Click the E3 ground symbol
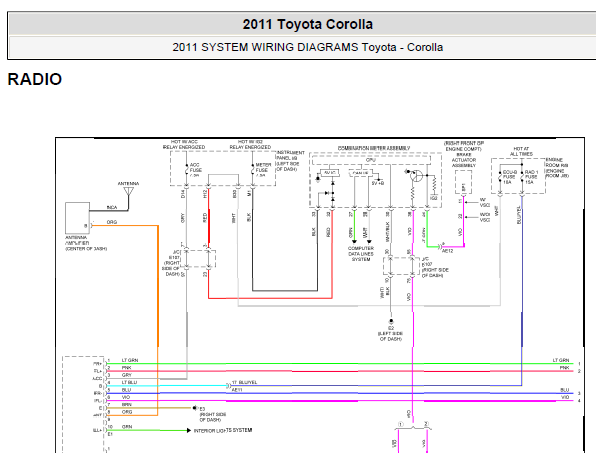 (195, 408)
